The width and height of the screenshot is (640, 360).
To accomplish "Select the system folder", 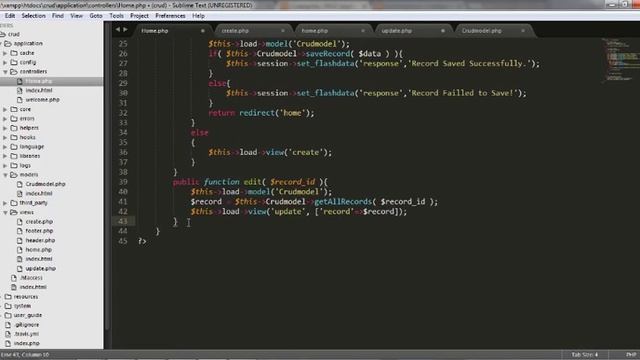I will [x=22, y=306].
